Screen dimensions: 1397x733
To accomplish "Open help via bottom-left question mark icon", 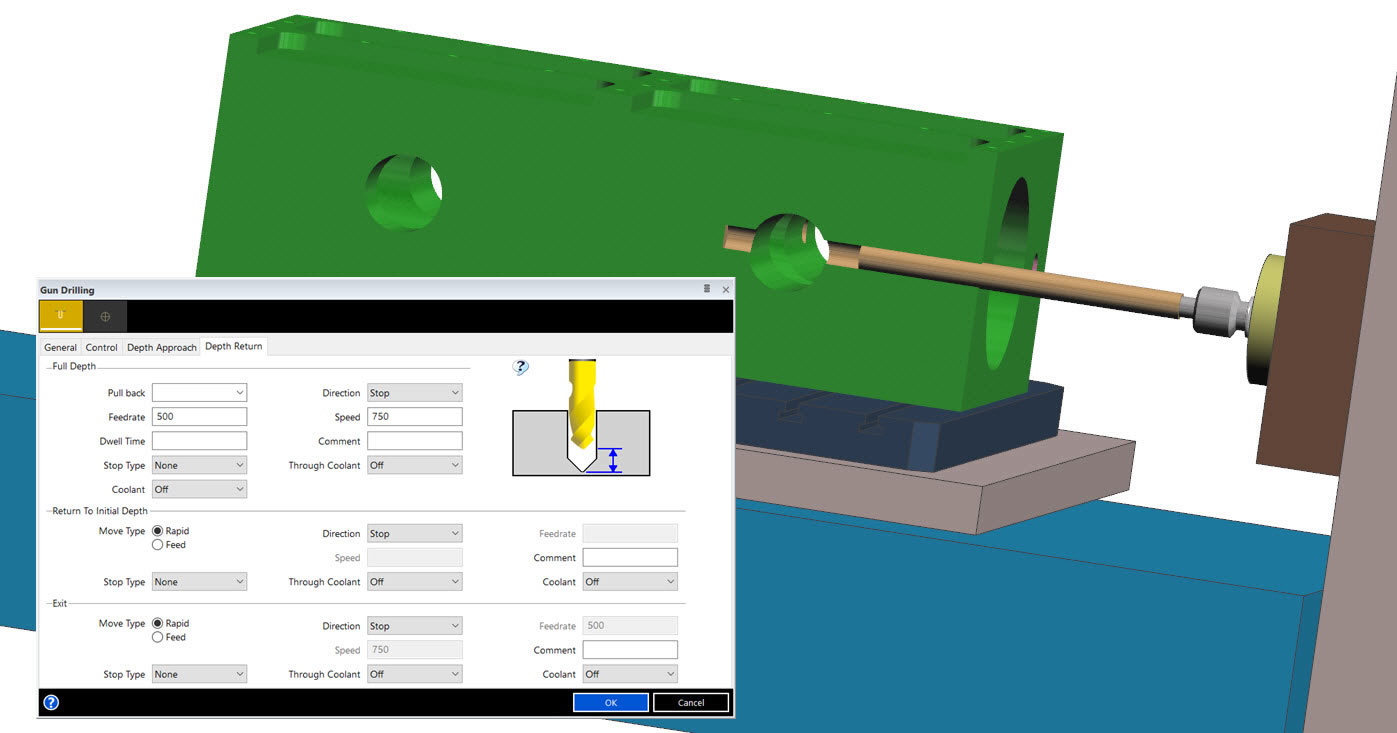I will click(51, 702).
